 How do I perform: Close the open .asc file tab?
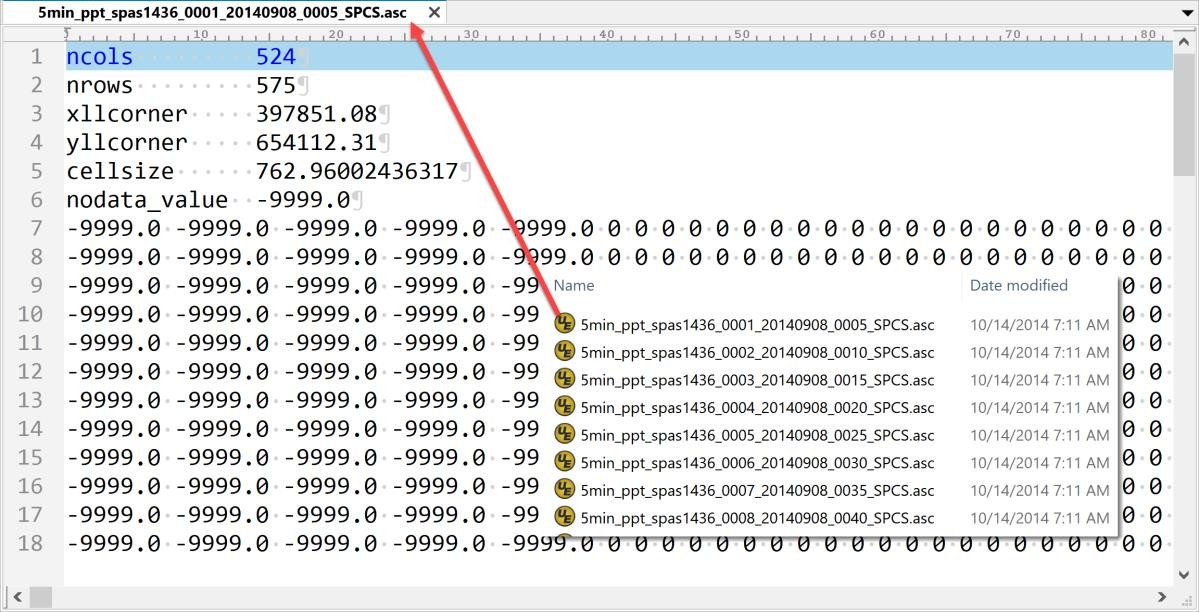pyautogui.click(x=432, y=13)
